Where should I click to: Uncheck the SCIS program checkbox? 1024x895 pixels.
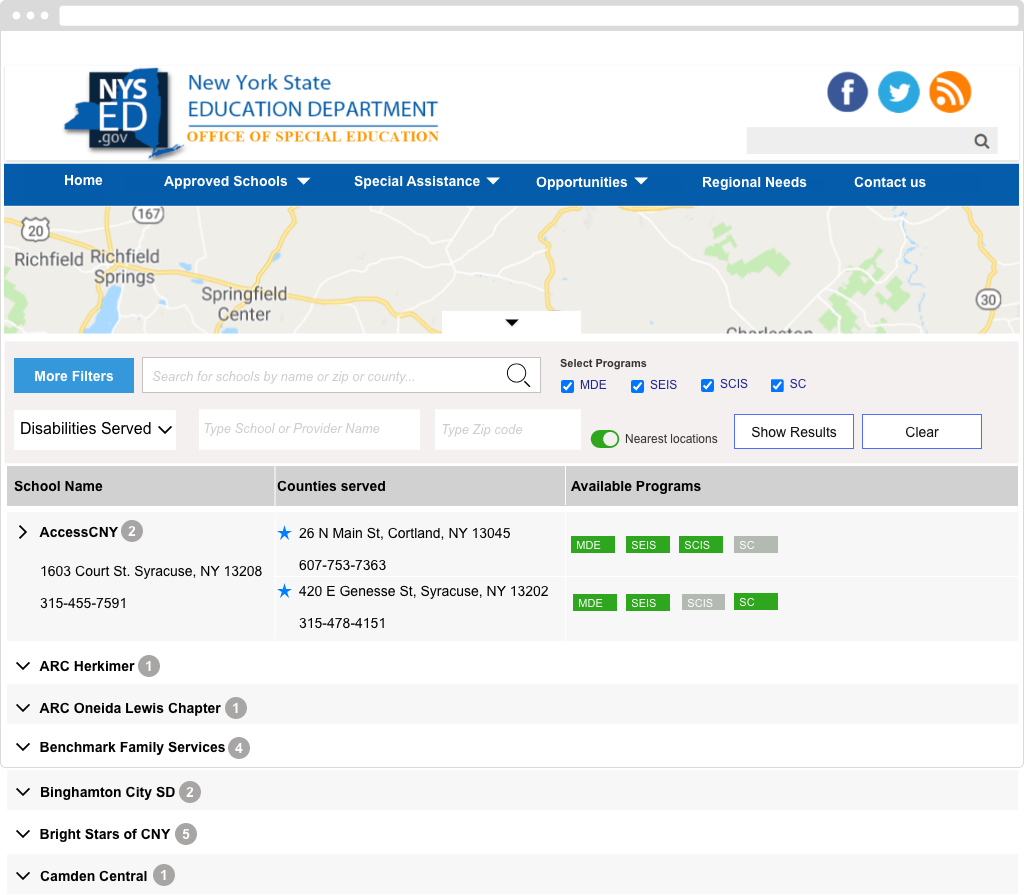pos(707,386)
